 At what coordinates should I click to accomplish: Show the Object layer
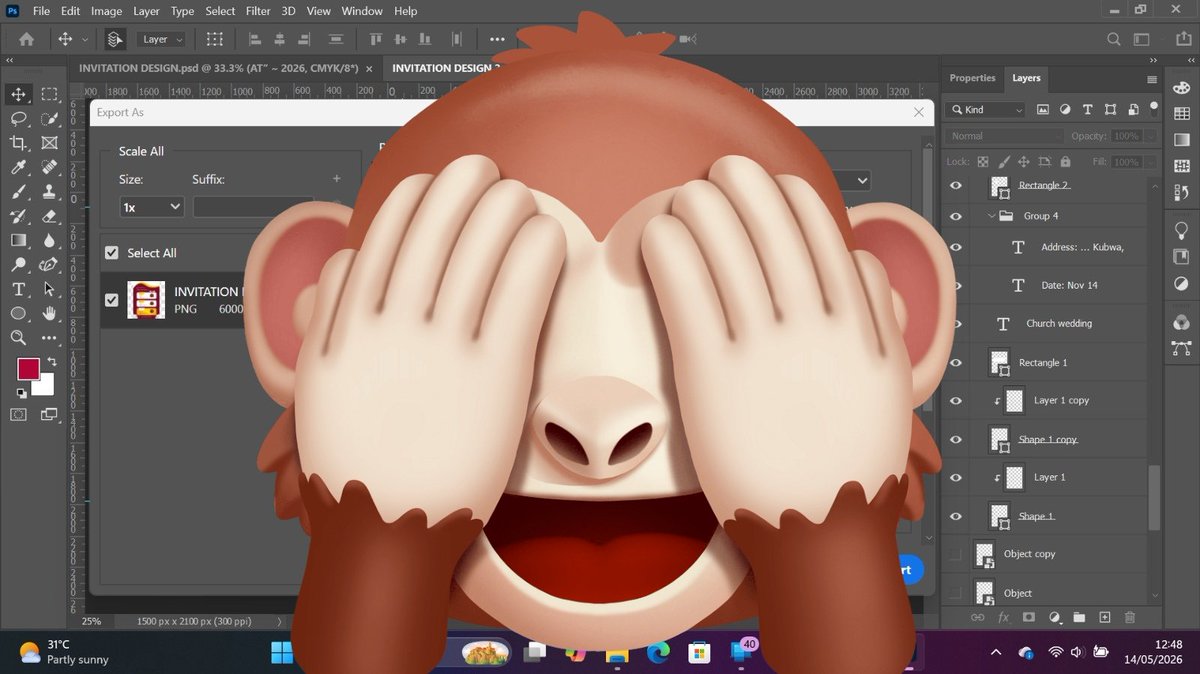coord(956,593)
